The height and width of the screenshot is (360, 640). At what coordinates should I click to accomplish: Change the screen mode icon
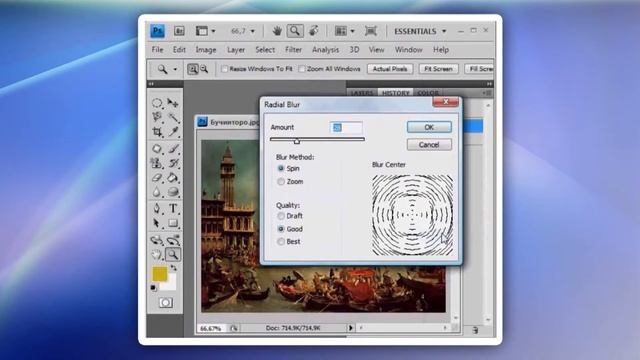371,31
